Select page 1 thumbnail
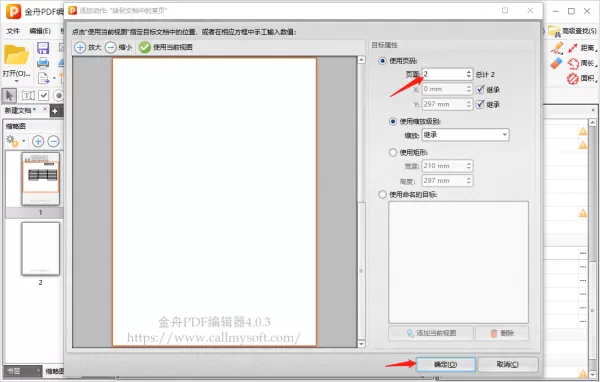 pyautogui.click(x=41, y=179)
